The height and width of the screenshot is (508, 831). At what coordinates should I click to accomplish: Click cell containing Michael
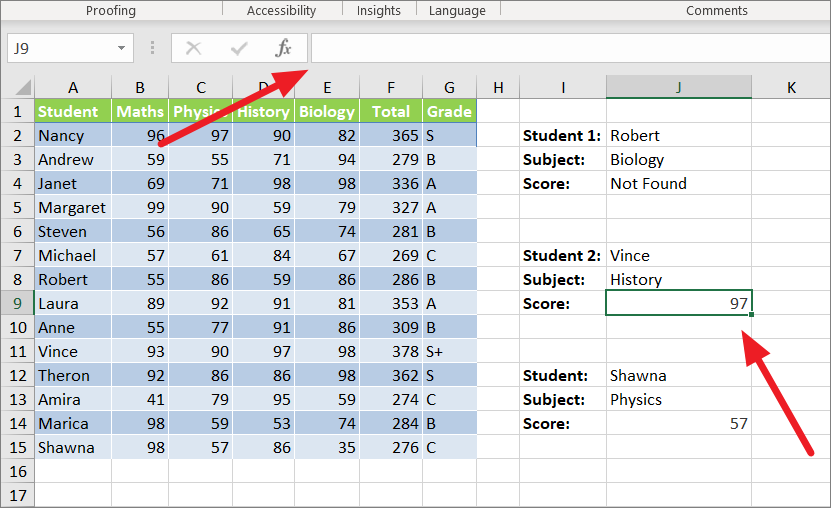point(73,256)
